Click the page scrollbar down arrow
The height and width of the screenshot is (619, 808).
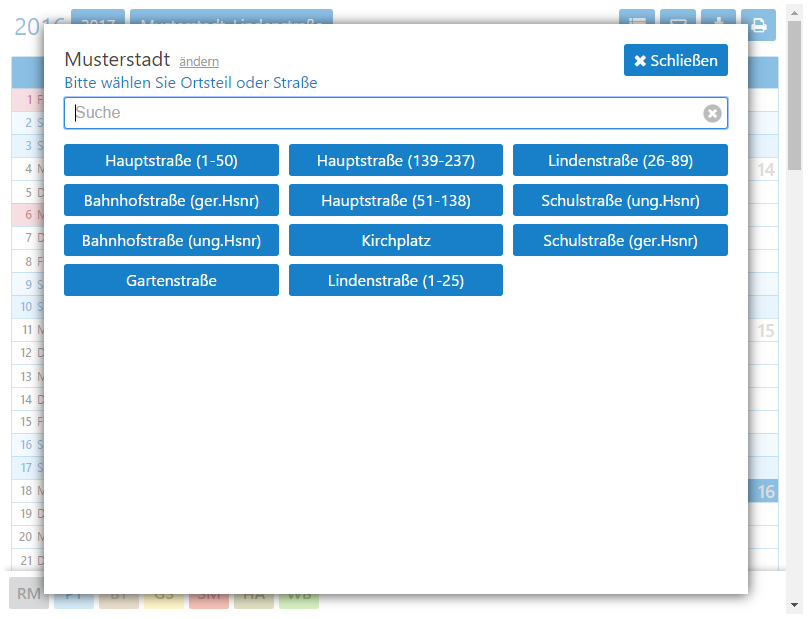coord(794,605)
